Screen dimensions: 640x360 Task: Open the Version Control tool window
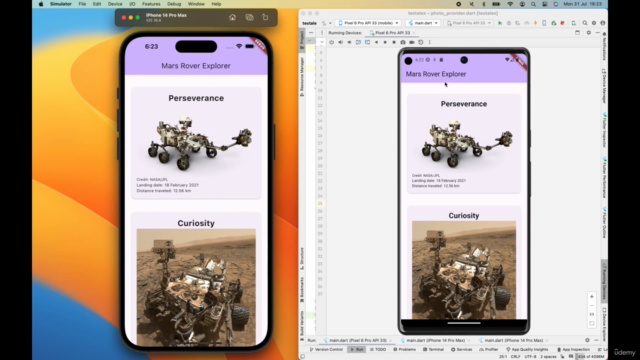[326, 349]
